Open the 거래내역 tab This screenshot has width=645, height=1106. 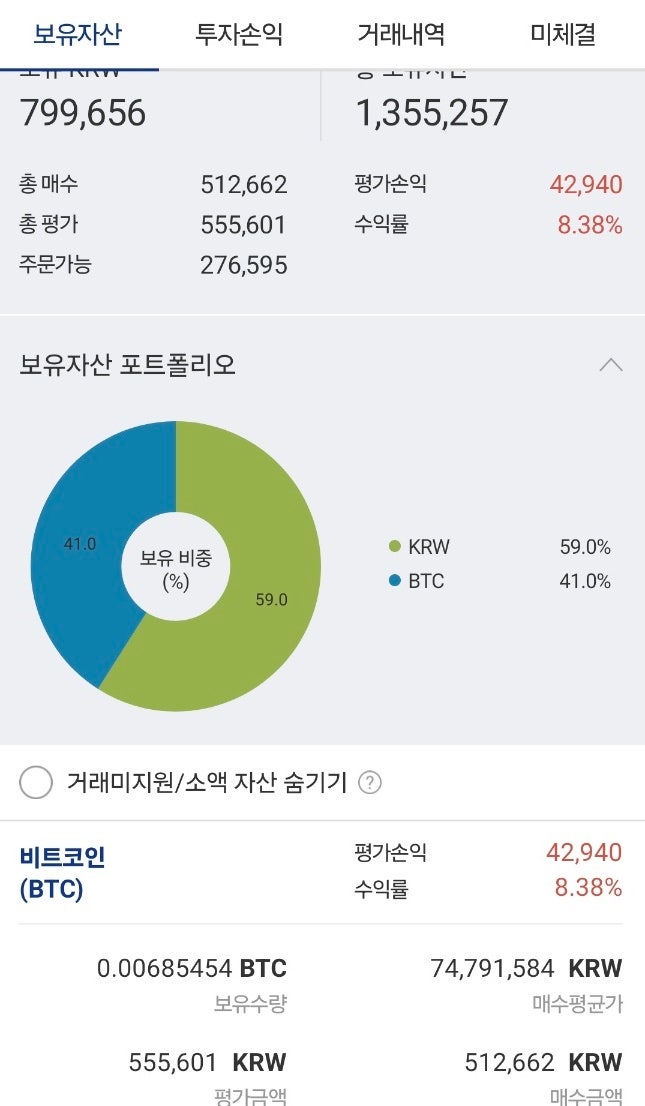point(401,35)
